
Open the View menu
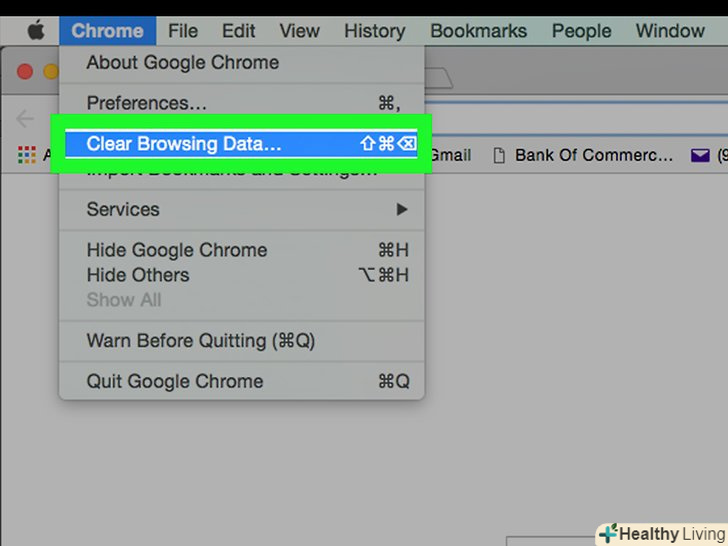click(299, 31)
